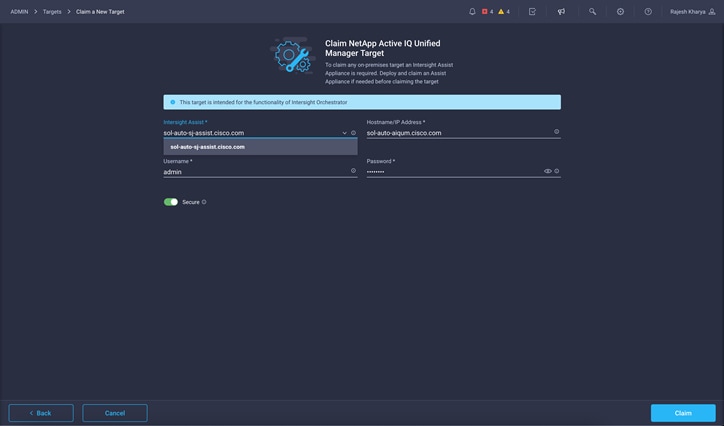The width and height of the screenshot is (724, 426).
Task: Show info for Password field
Action: tap(556, 171)
